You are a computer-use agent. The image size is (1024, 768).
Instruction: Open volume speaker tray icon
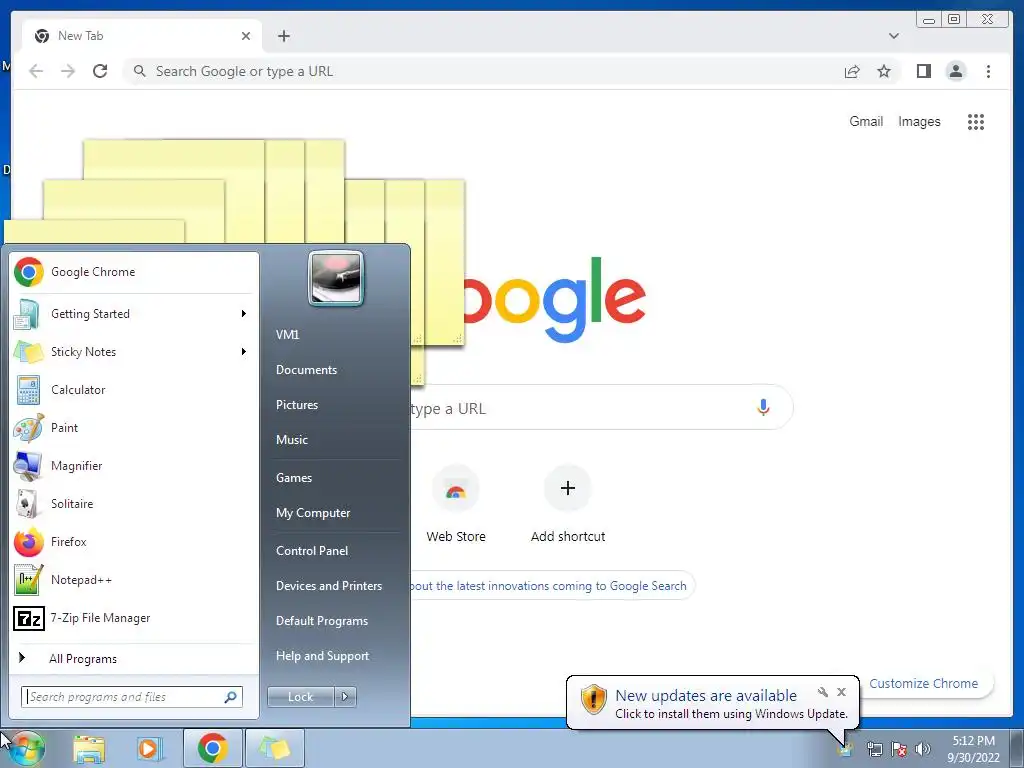[922, 749]
